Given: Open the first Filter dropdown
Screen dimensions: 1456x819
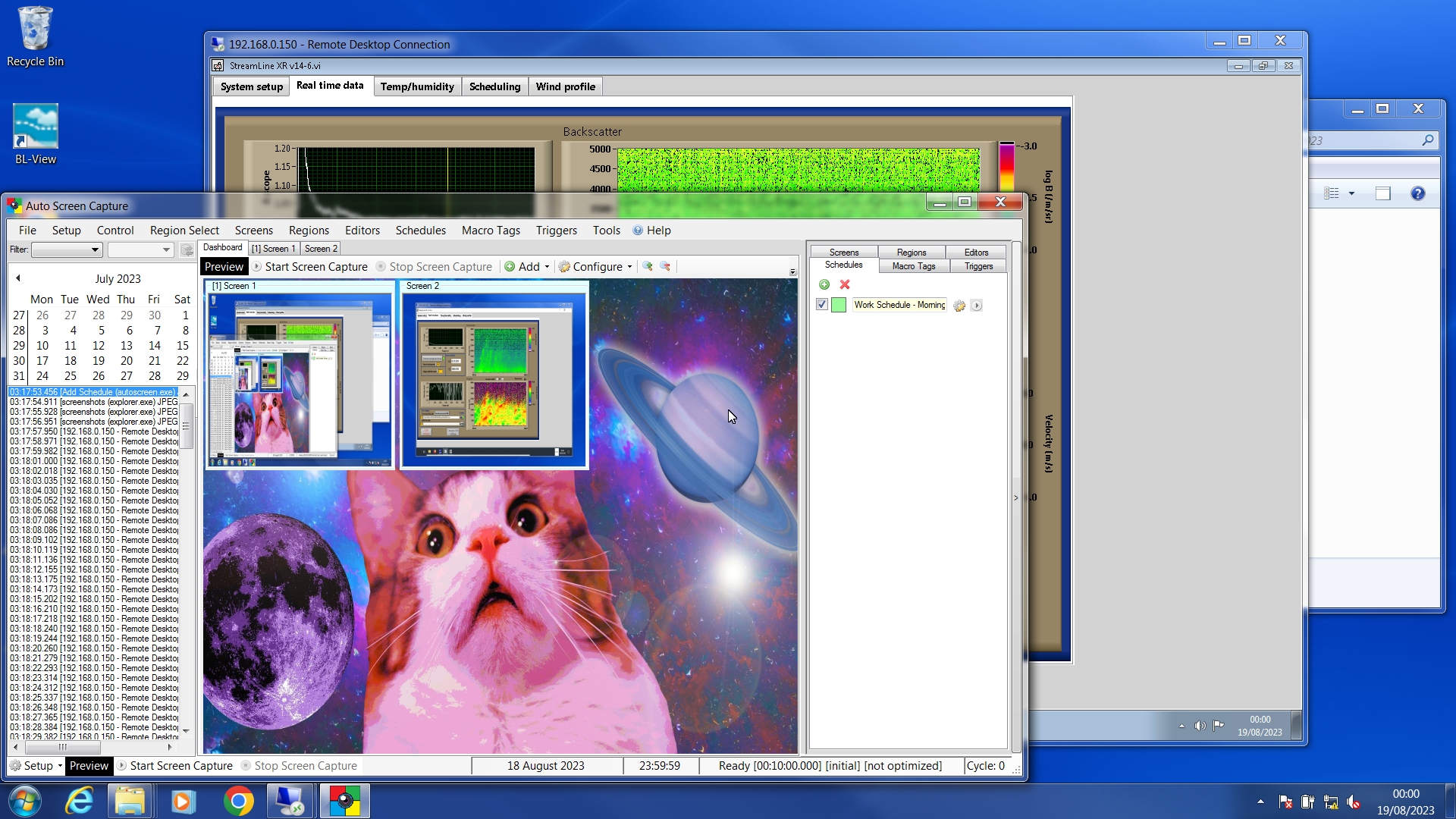Looking at the screenshot, I should [67, 249].
